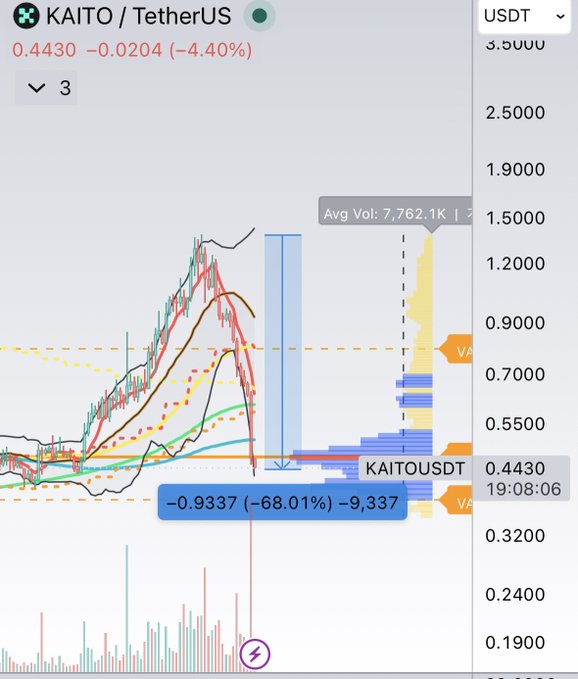Click the lower orange VA level label
This screenshot has height=679, width=578.
tap(456, 500)
